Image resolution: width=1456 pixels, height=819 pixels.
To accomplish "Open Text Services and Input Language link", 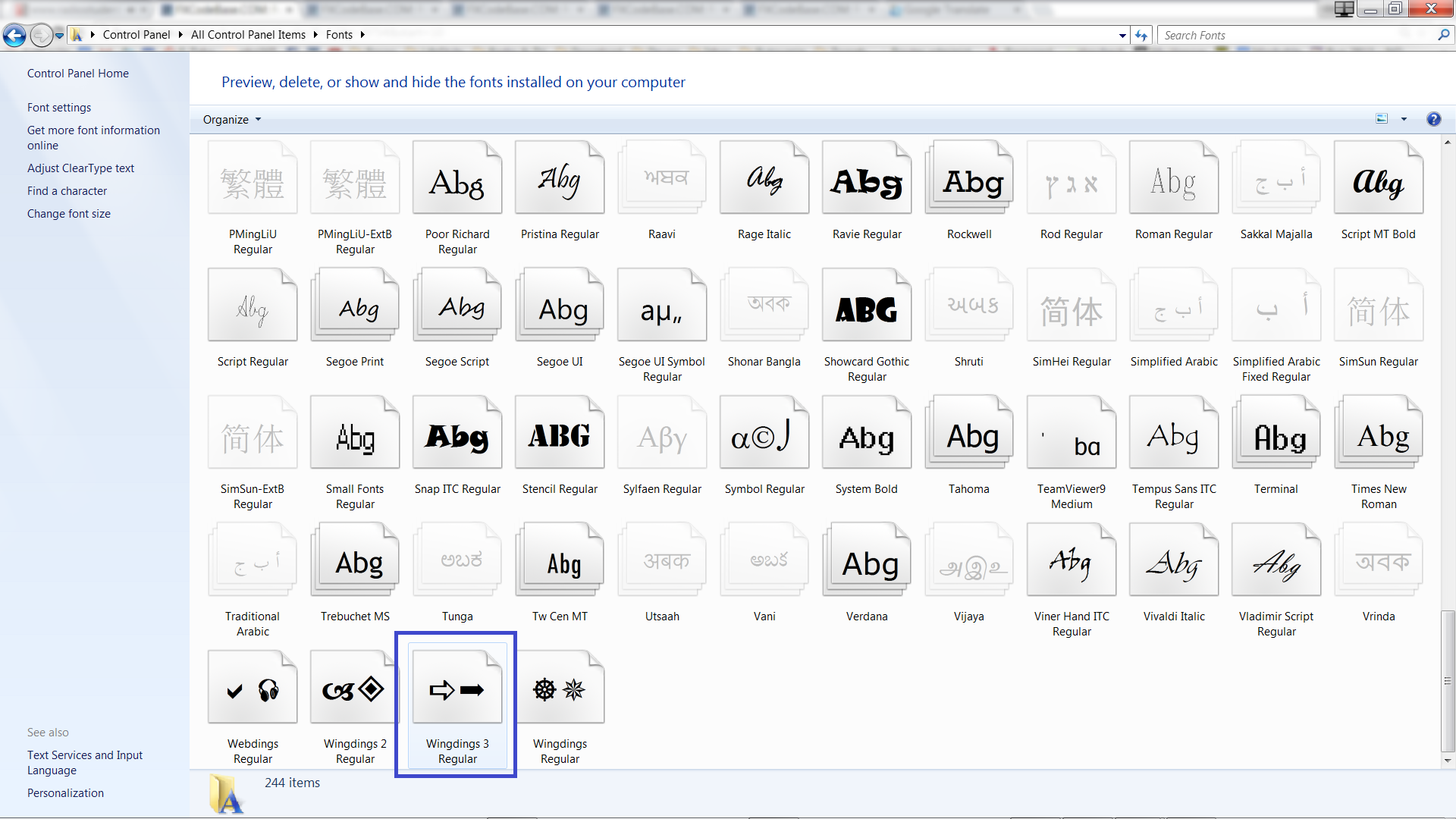I will coord(85,763).
